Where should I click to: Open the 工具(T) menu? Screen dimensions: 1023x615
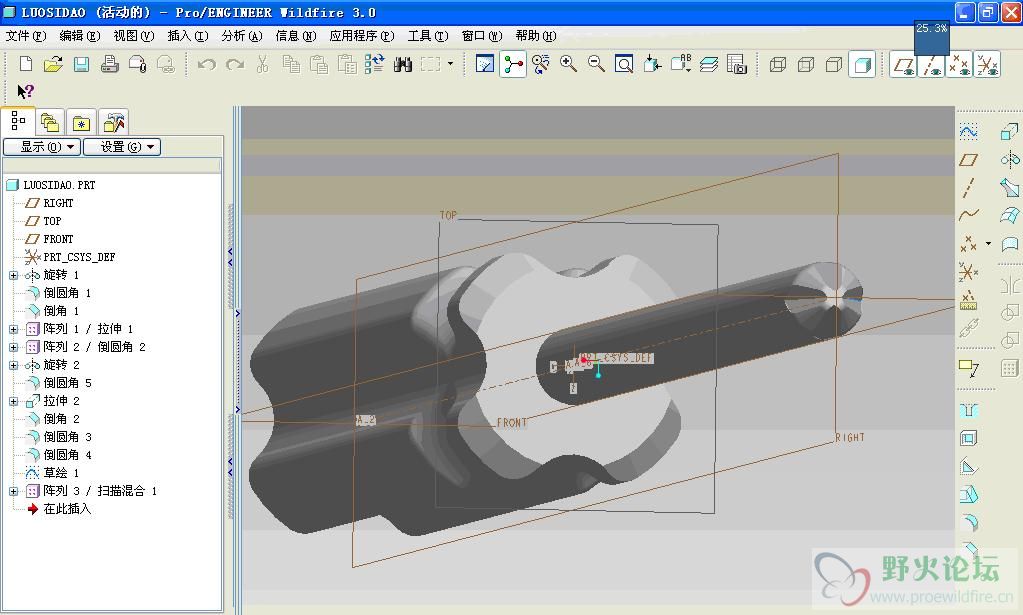(428, 36)
